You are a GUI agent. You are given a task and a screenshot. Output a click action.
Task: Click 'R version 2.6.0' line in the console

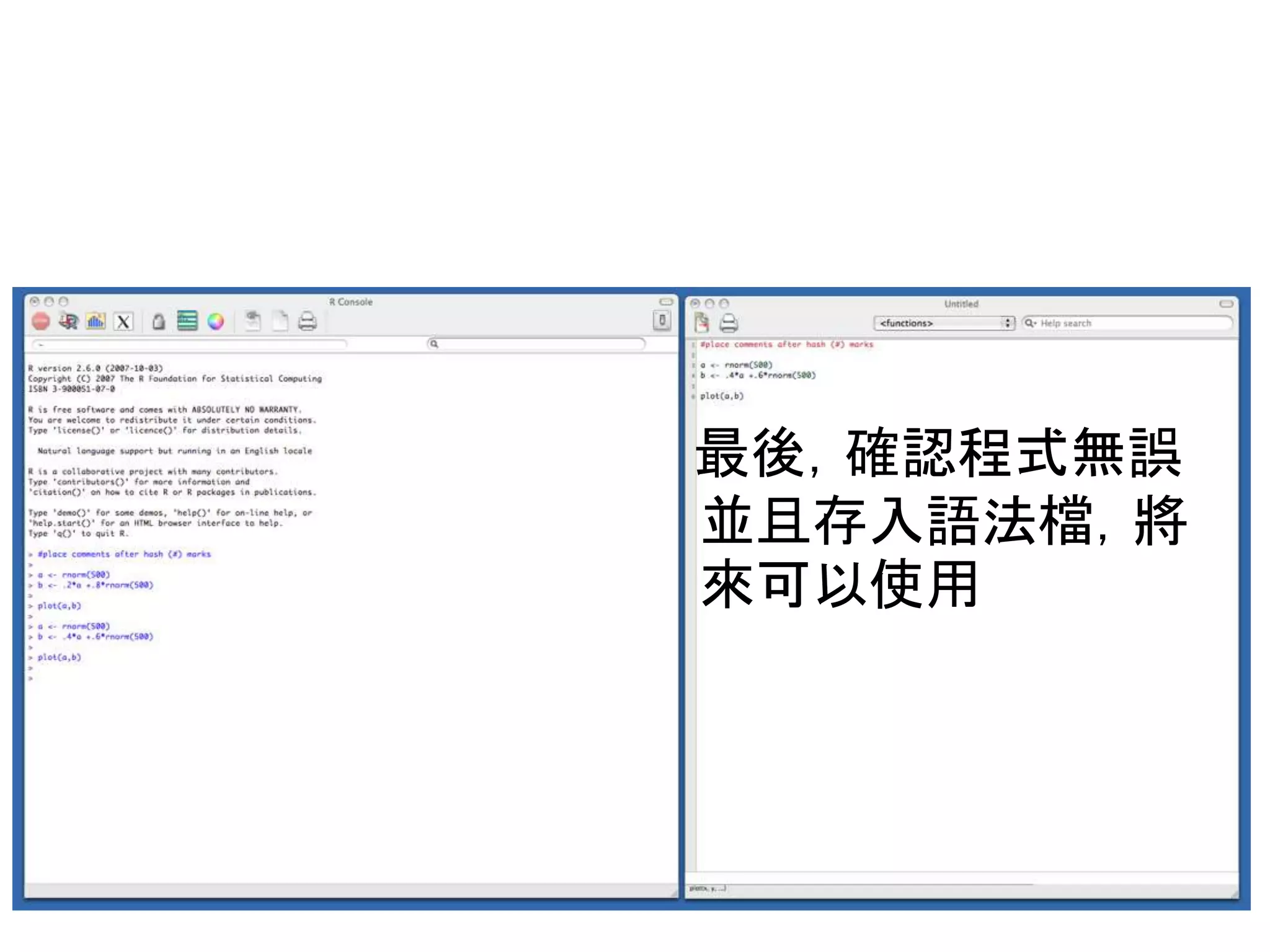pos(95,368)
